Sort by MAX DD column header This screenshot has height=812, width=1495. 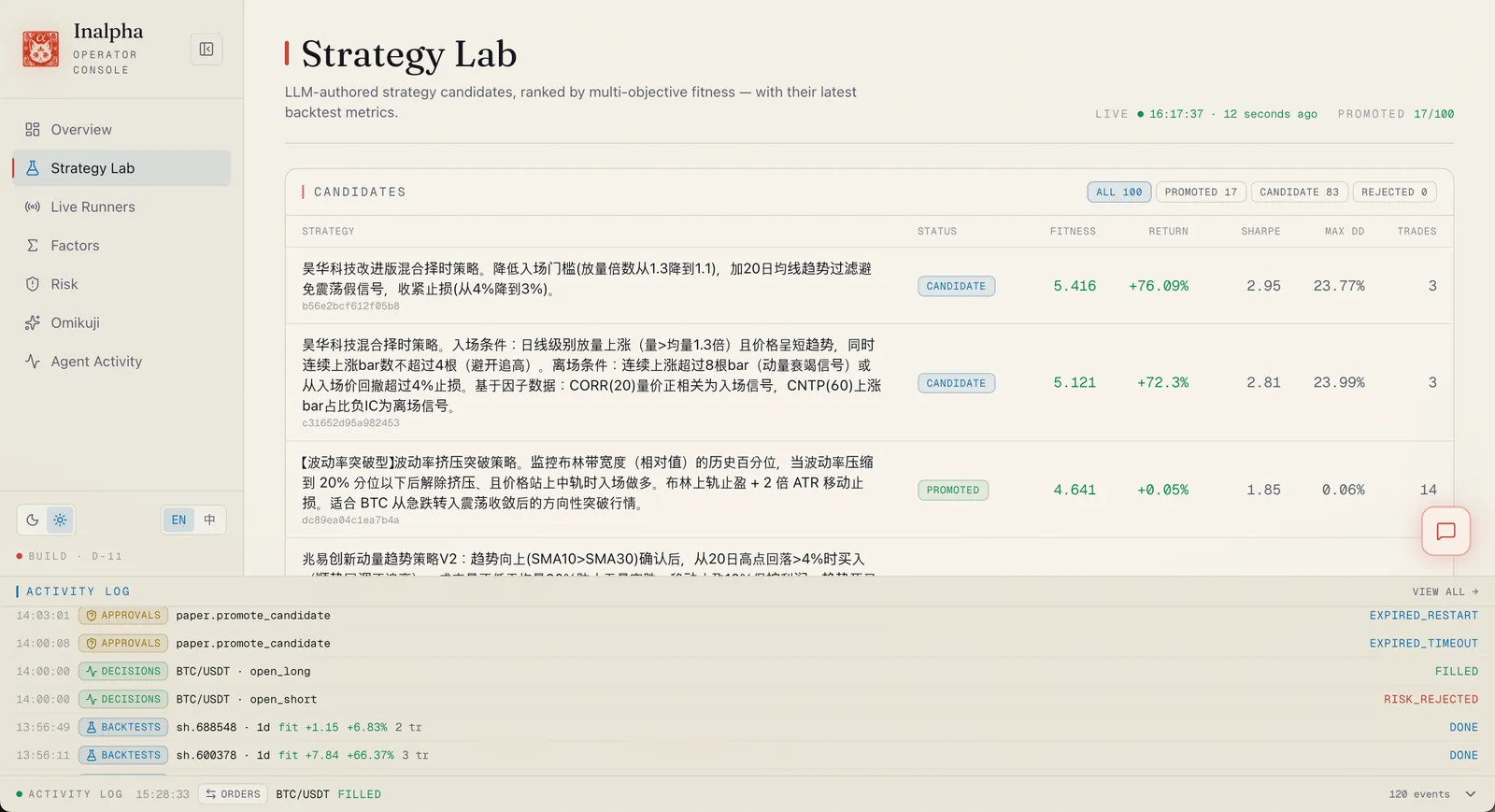pyautogui.click(x=1345, y=231)
